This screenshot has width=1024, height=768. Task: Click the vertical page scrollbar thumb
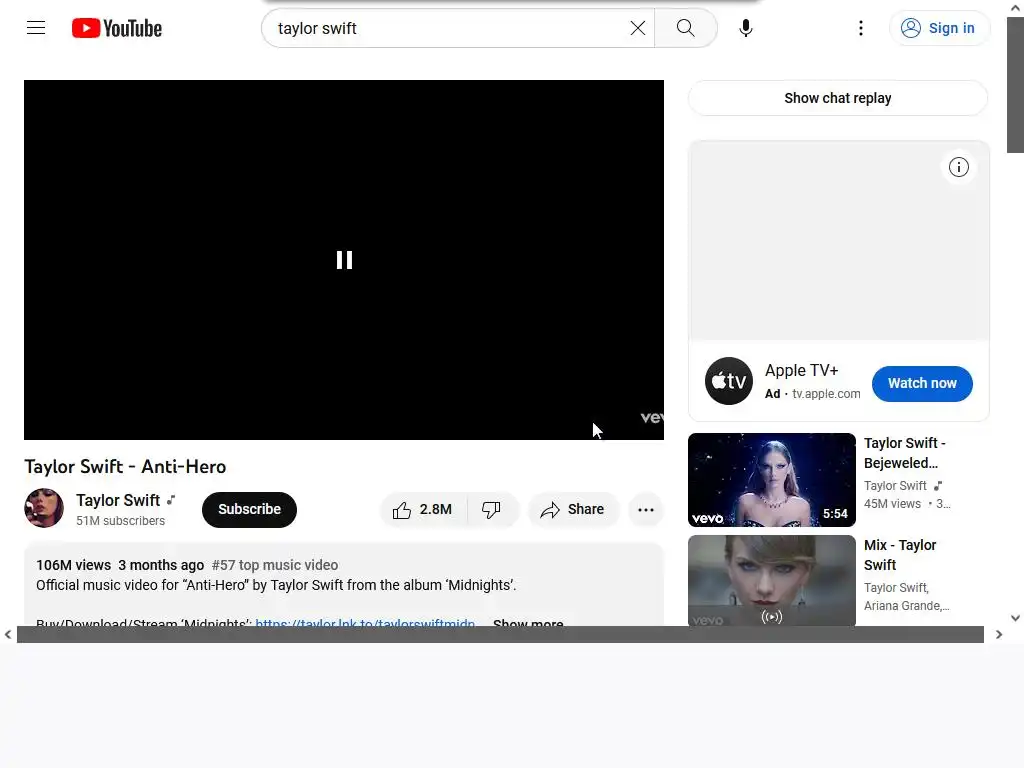[x=1015, y=85]
